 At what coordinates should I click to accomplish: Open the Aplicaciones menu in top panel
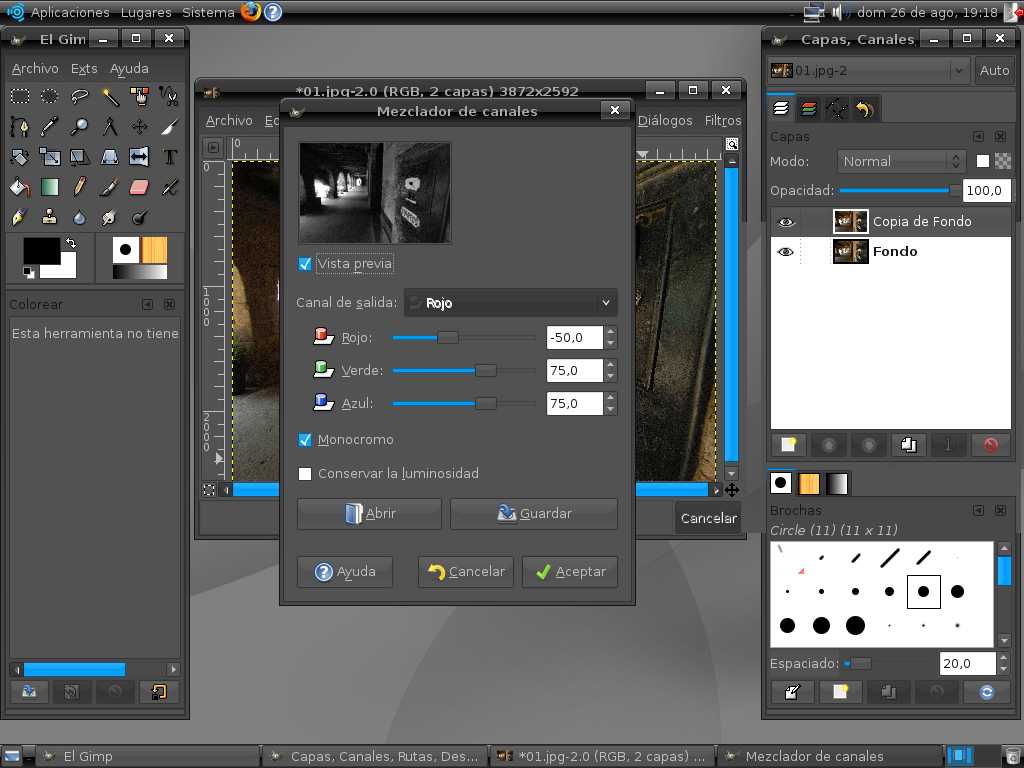[70, 12]
